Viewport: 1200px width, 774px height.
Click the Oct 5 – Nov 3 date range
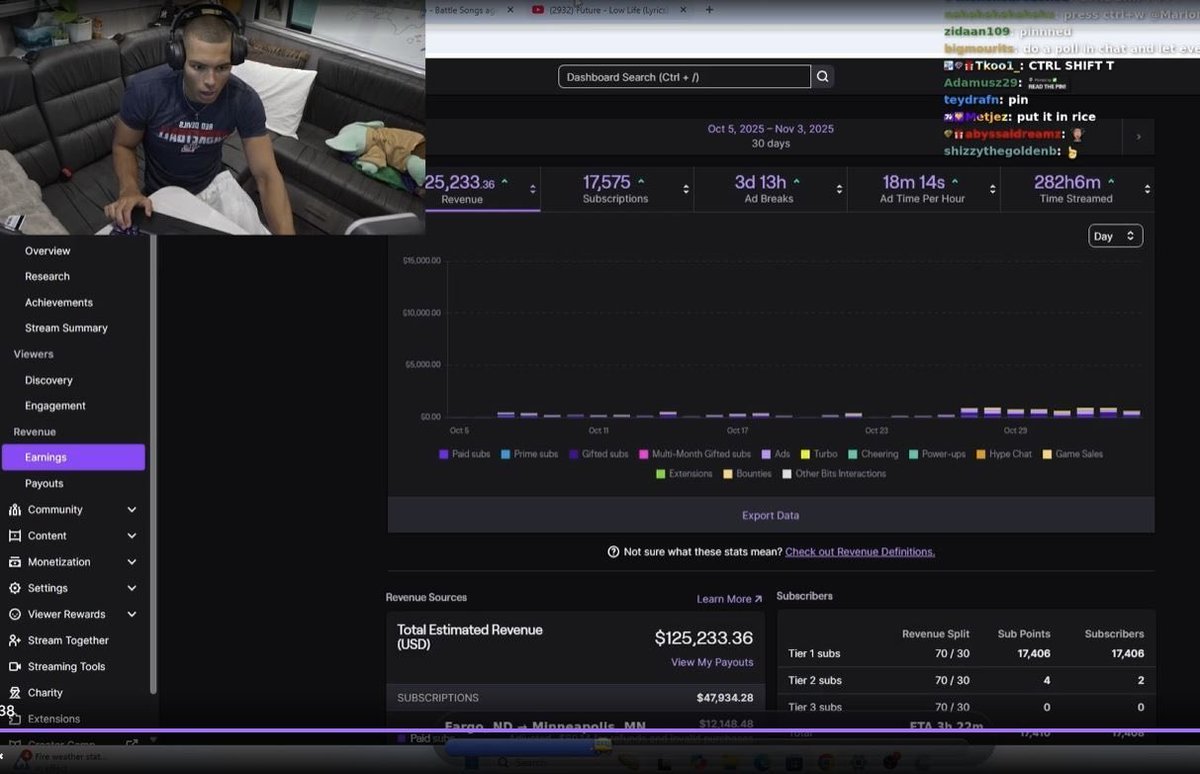[770, 129]
